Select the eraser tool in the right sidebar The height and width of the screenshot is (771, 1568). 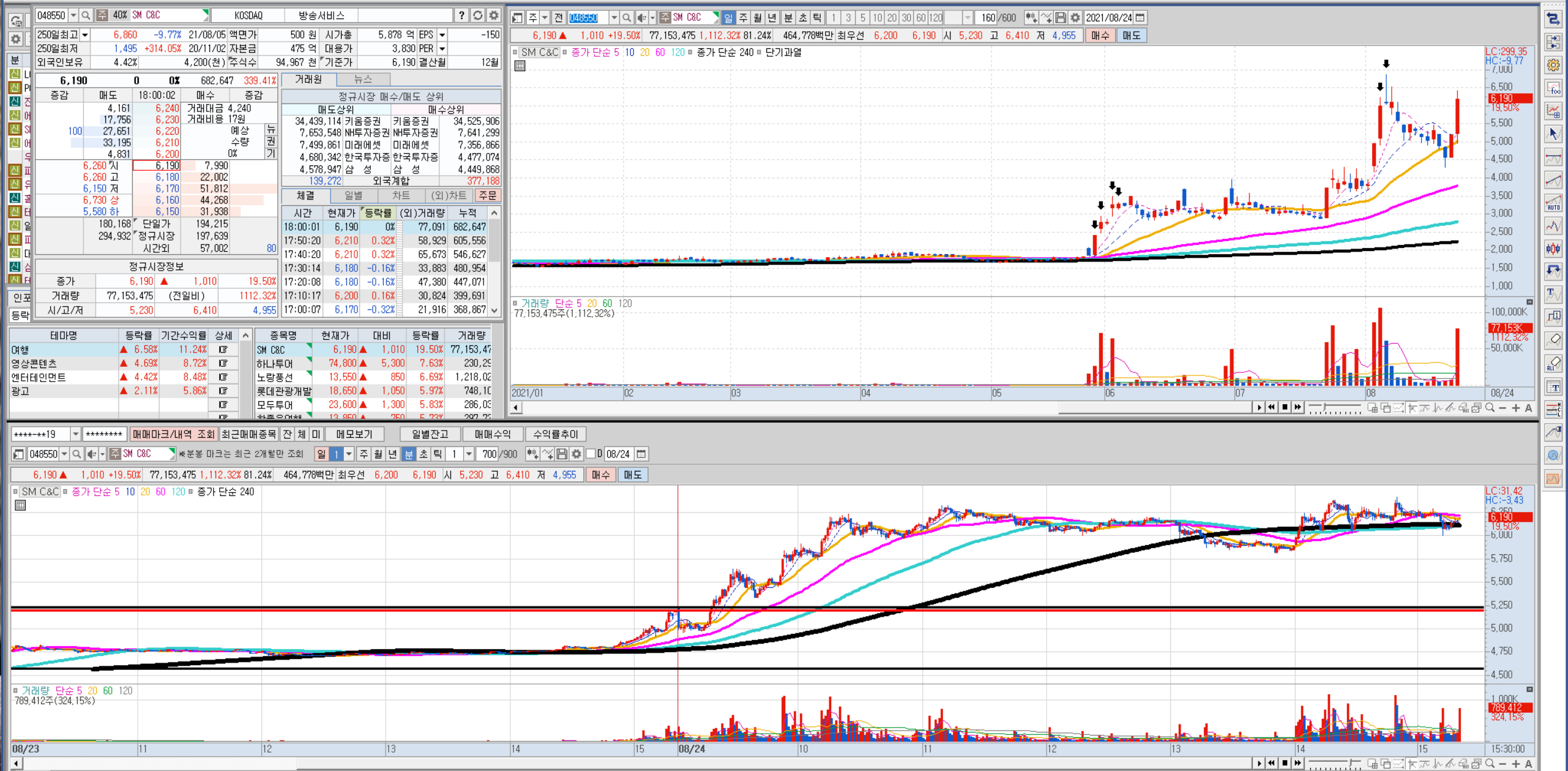[x=1553, y=340]
